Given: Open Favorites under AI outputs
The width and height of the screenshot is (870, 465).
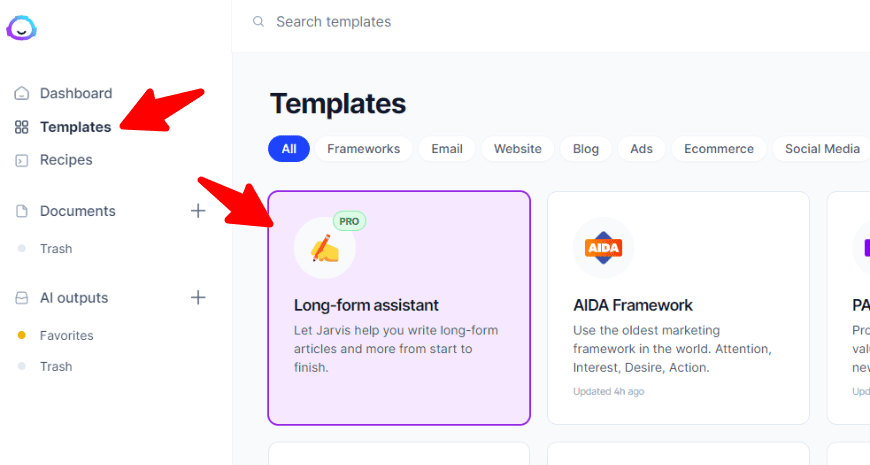Looking at the screenshot, I should coord(67,335).
